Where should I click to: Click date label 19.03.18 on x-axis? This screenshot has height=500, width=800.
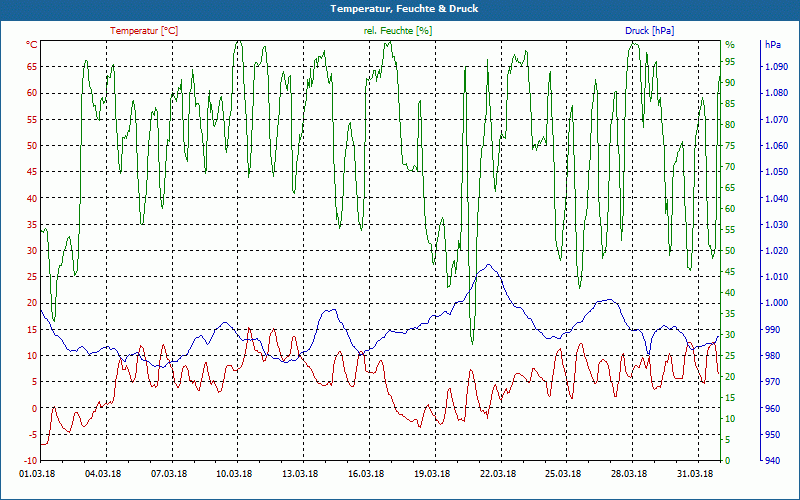[432, 473]
